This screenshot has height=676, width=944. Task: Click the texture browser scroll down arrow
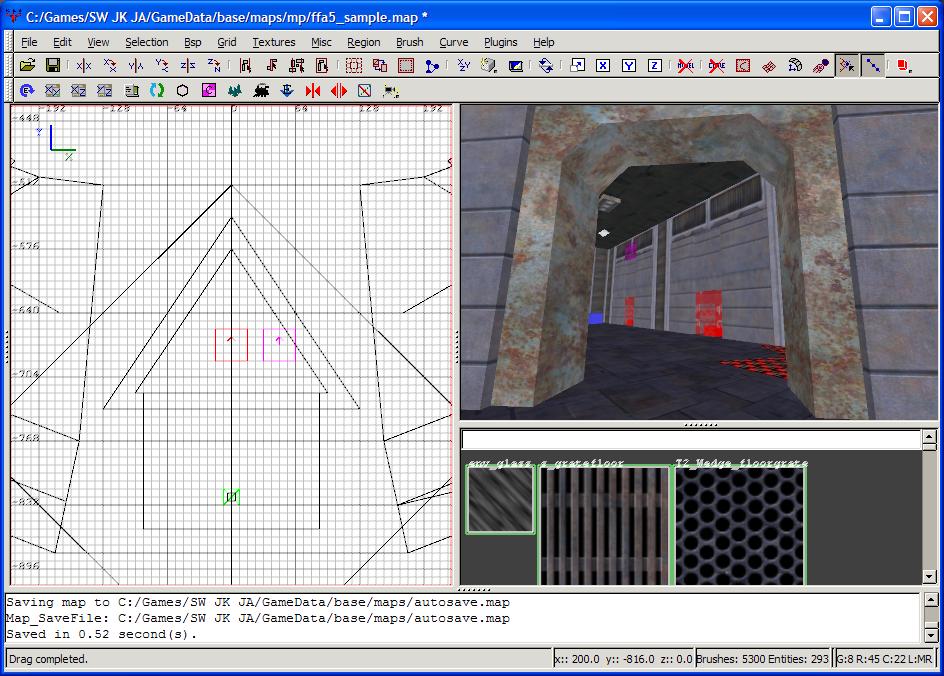(x=929, y=577)
